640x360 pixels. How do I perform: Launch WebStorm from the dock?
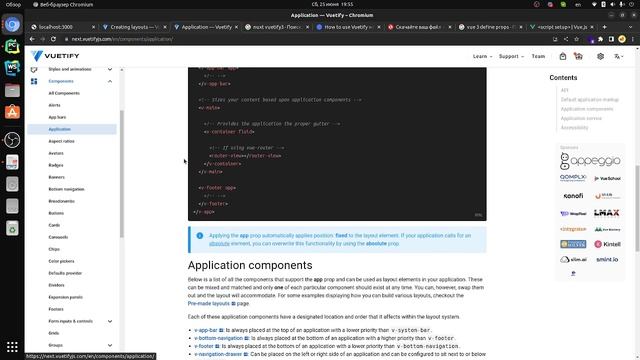point(12,68)
